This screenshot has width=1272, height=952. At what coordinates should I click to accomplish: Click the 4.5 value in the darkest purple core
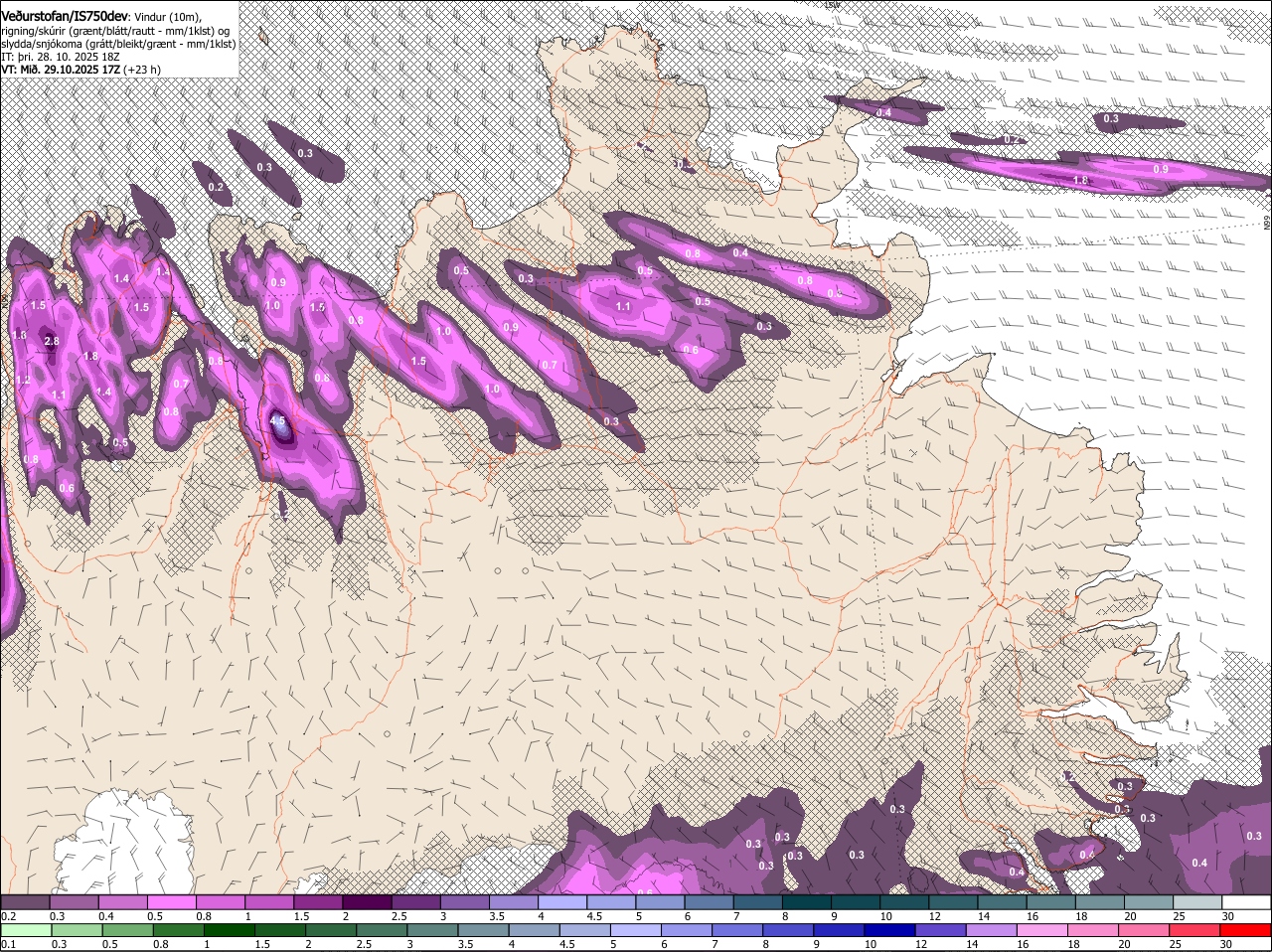point(278,421)
